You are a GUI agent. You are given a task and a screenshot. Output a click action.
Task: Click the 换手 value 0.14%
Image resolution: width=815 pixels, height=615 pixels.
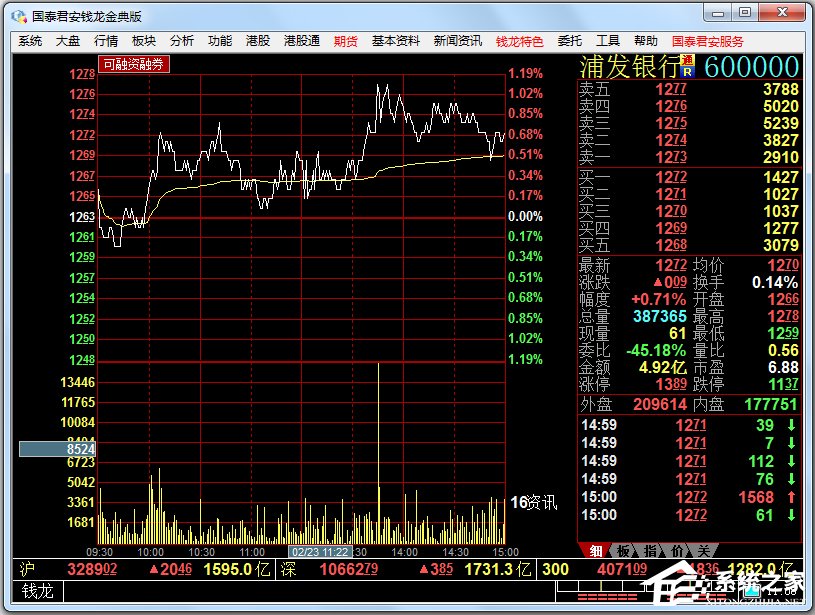tap(775, 282)
